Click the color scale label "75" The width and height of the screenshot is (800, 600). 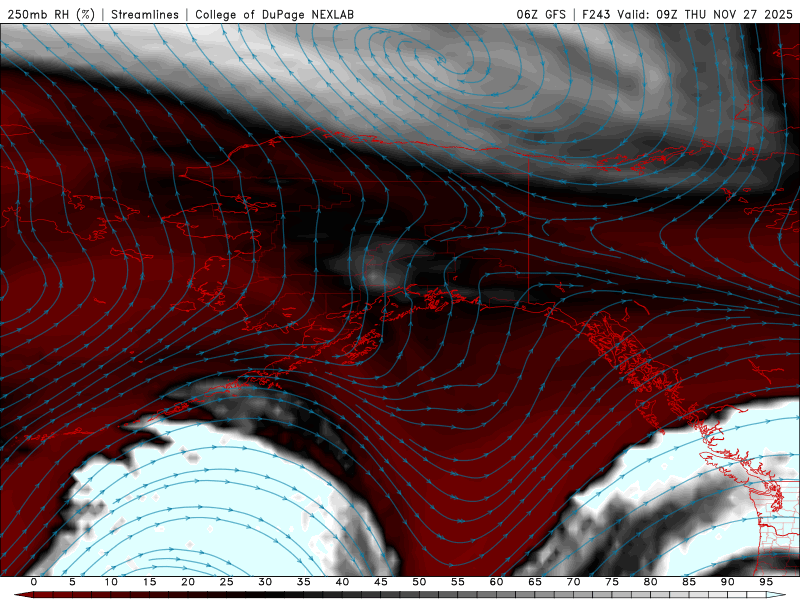[612, 582]
